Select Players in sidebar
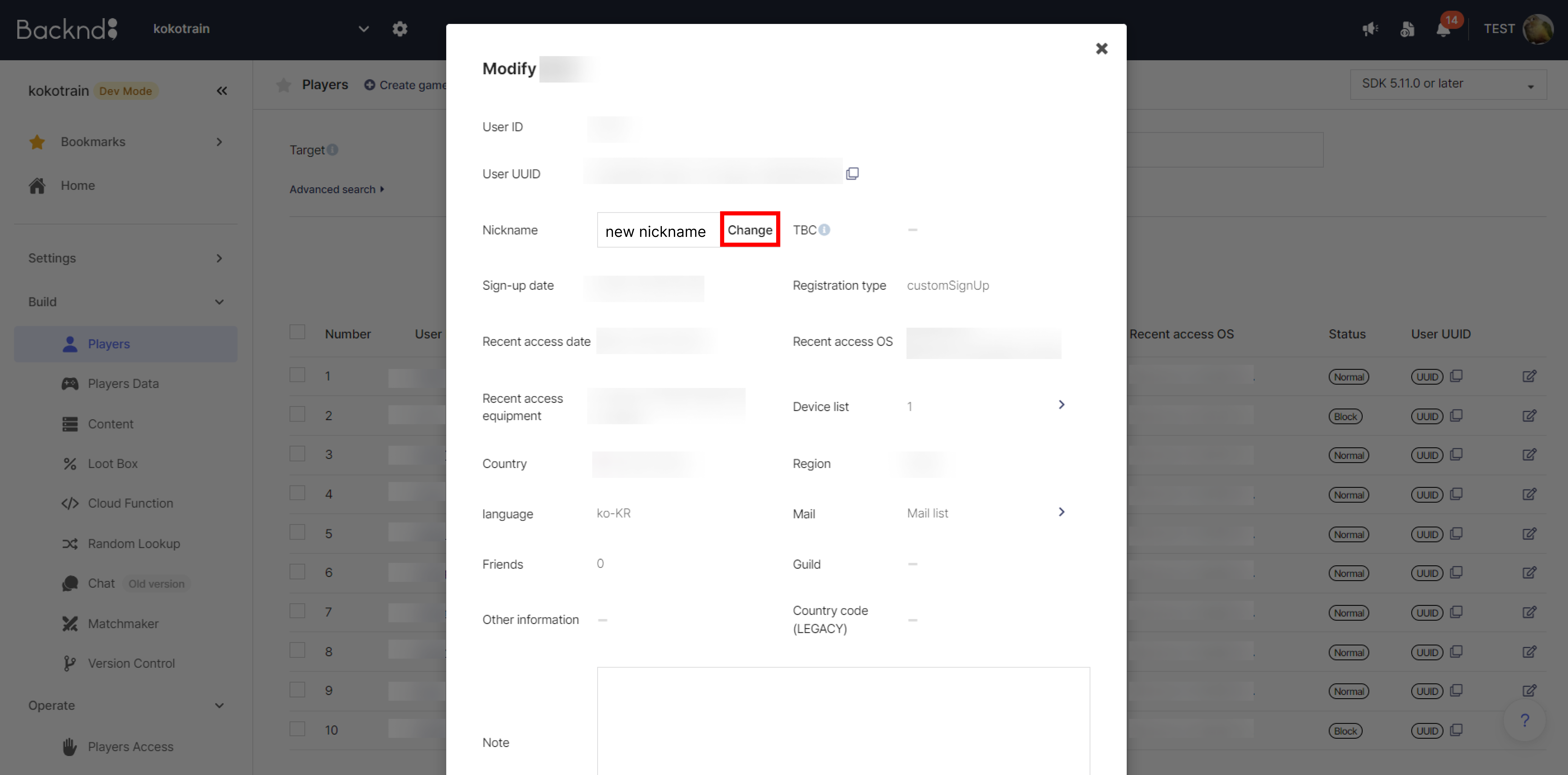 [x=125, y=344]
